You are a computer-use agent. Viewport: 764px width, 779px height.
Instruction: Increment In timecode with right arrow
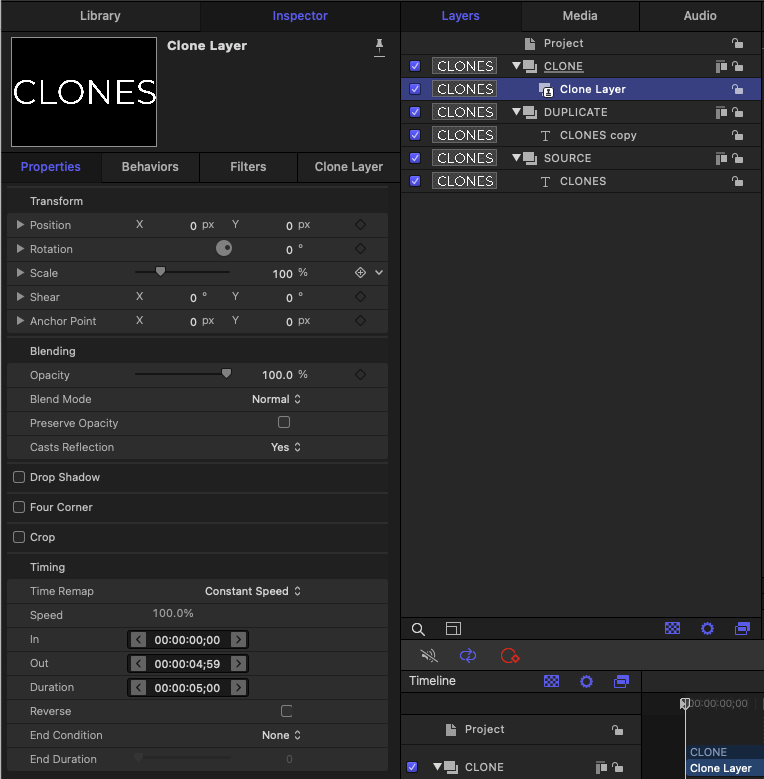click(239, 639)
